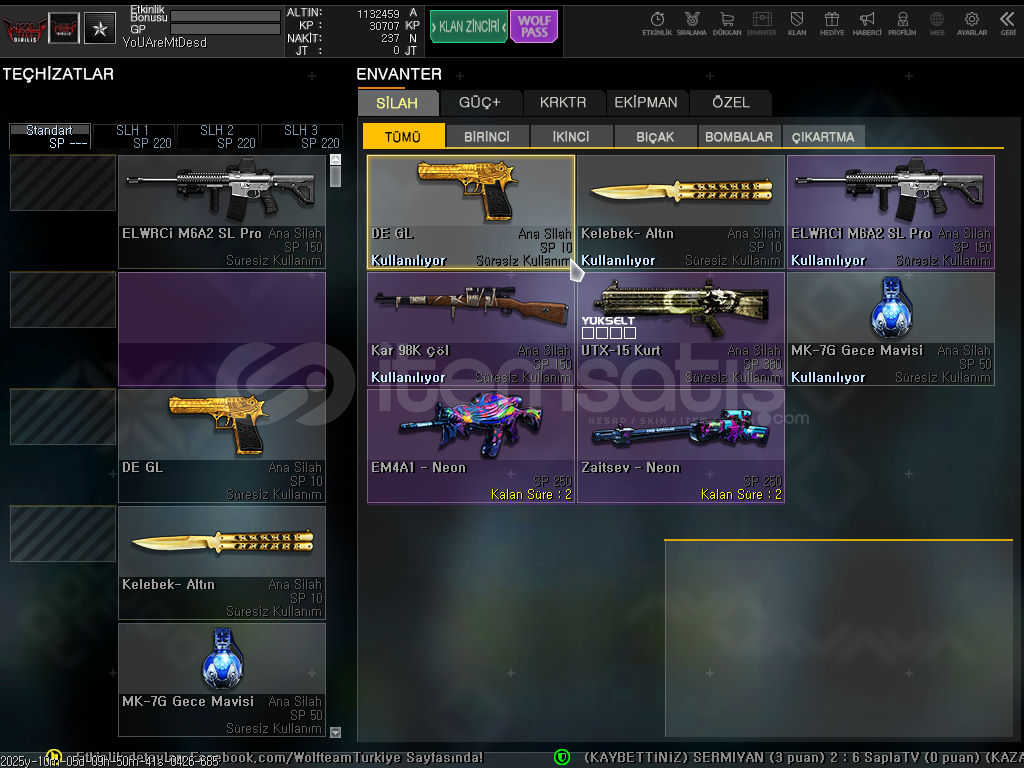Select the SLH 2 loadout slot
Screen dimensions: 1024x768
click(217, 136)
